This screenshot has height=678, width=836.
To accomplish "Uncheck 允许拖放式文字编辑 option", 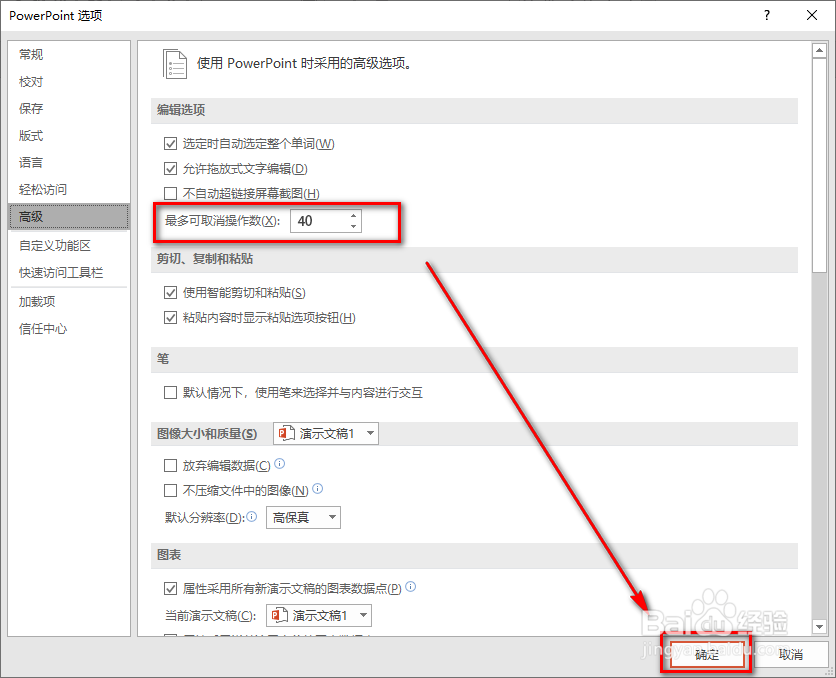I will point(171,168).
